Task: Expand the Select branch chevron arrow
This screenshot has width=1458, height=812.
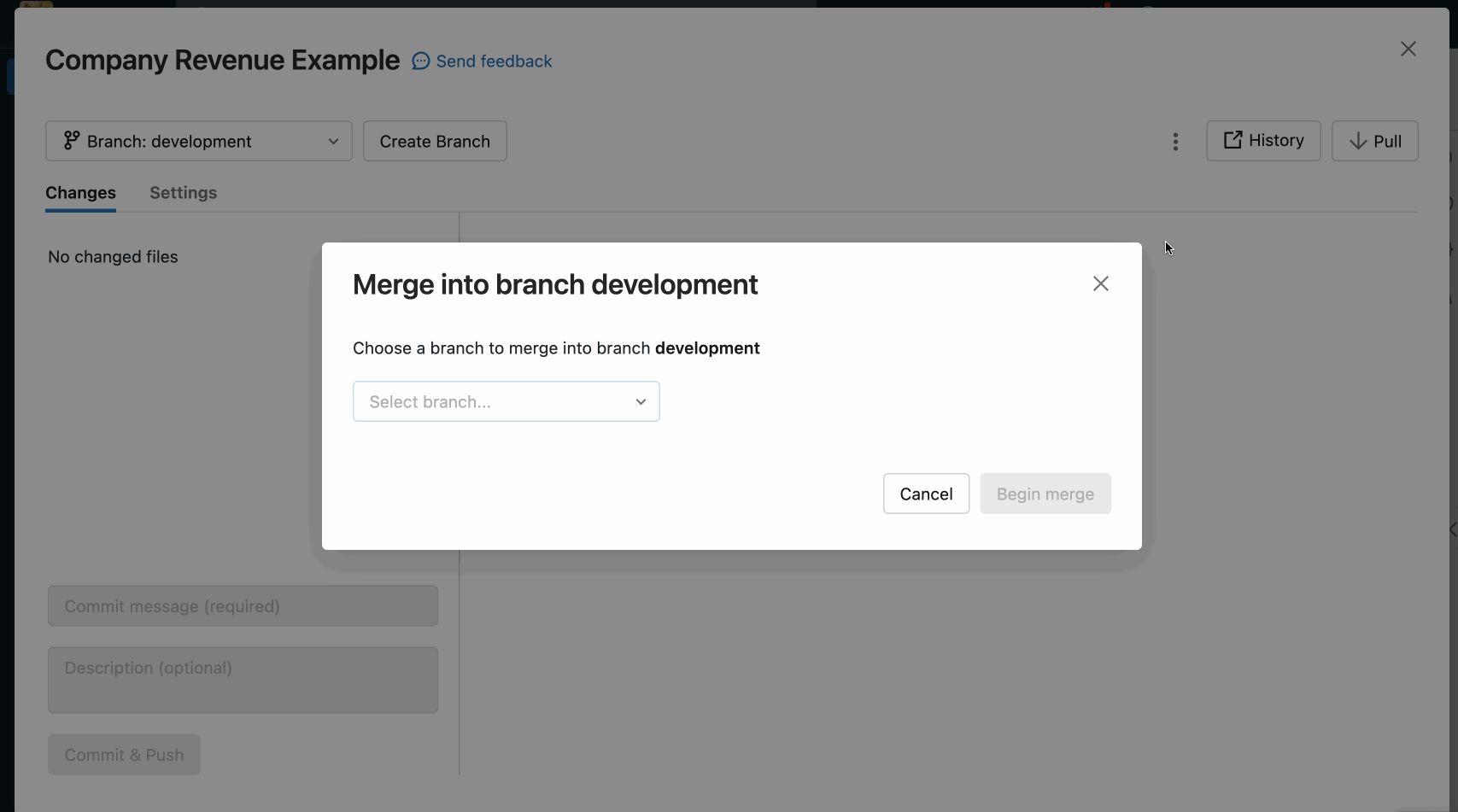Action: click(641, 401)
